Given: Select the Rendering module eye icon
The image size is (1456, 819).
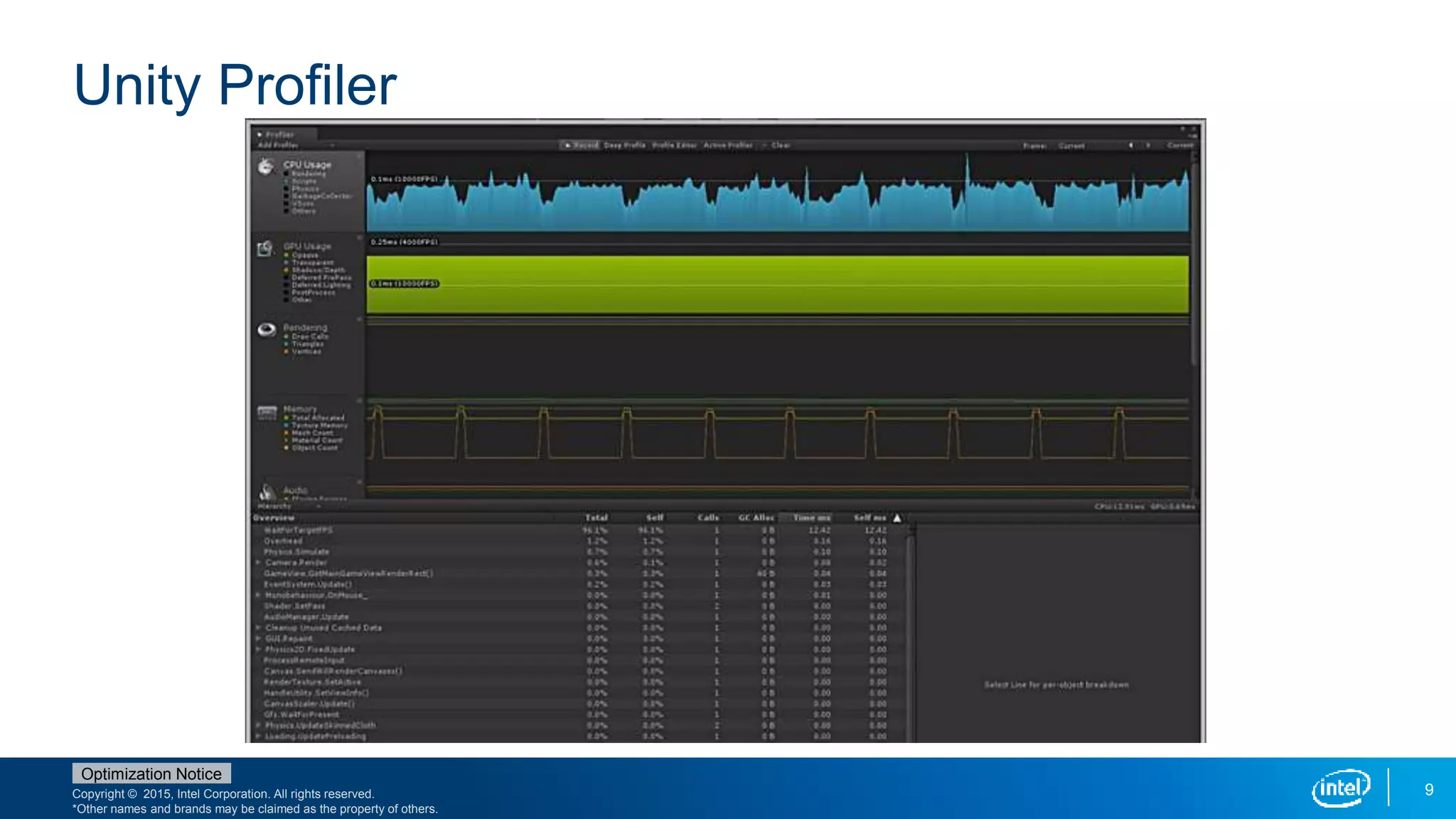Looking at the screenshot, I should click(267, 330).
